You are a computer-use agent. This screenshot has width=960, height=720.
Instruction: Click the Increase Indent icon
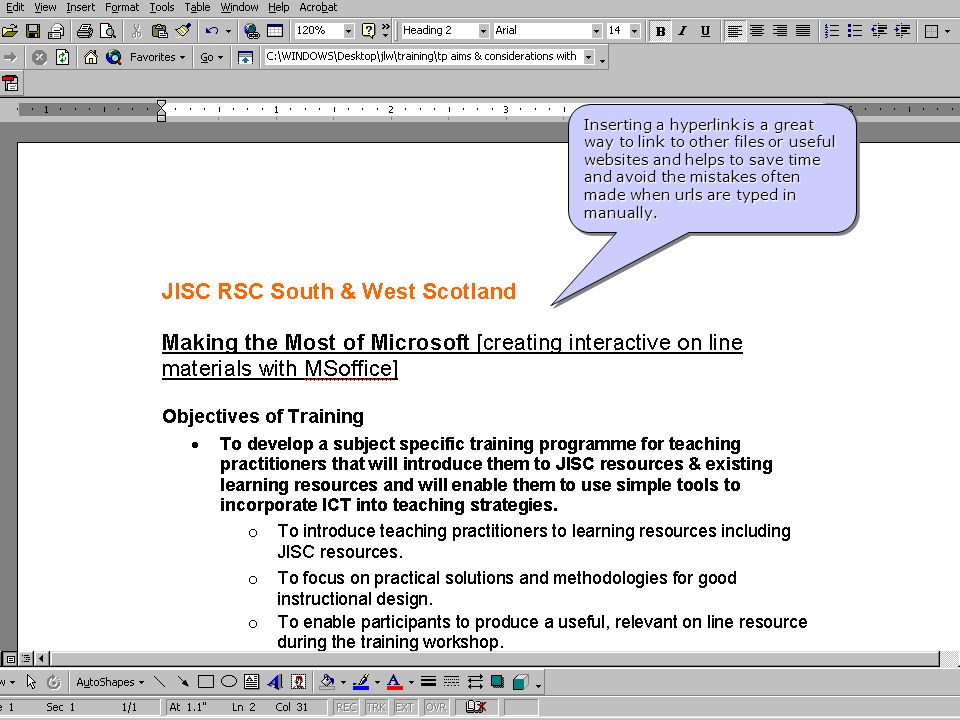point(902,31)
